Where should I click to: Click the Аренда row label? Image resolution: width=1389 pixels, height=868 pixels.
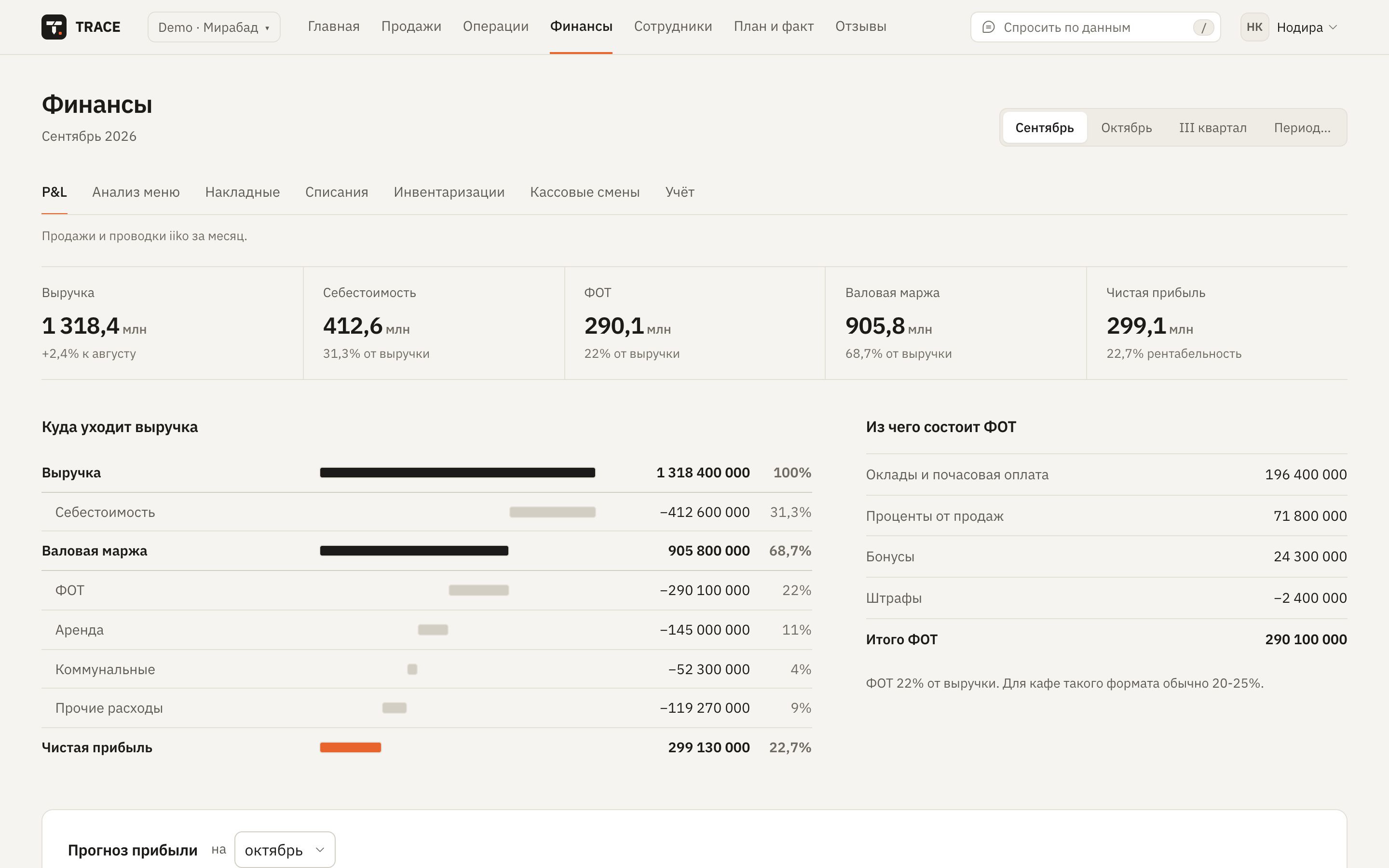coord(79,630)
